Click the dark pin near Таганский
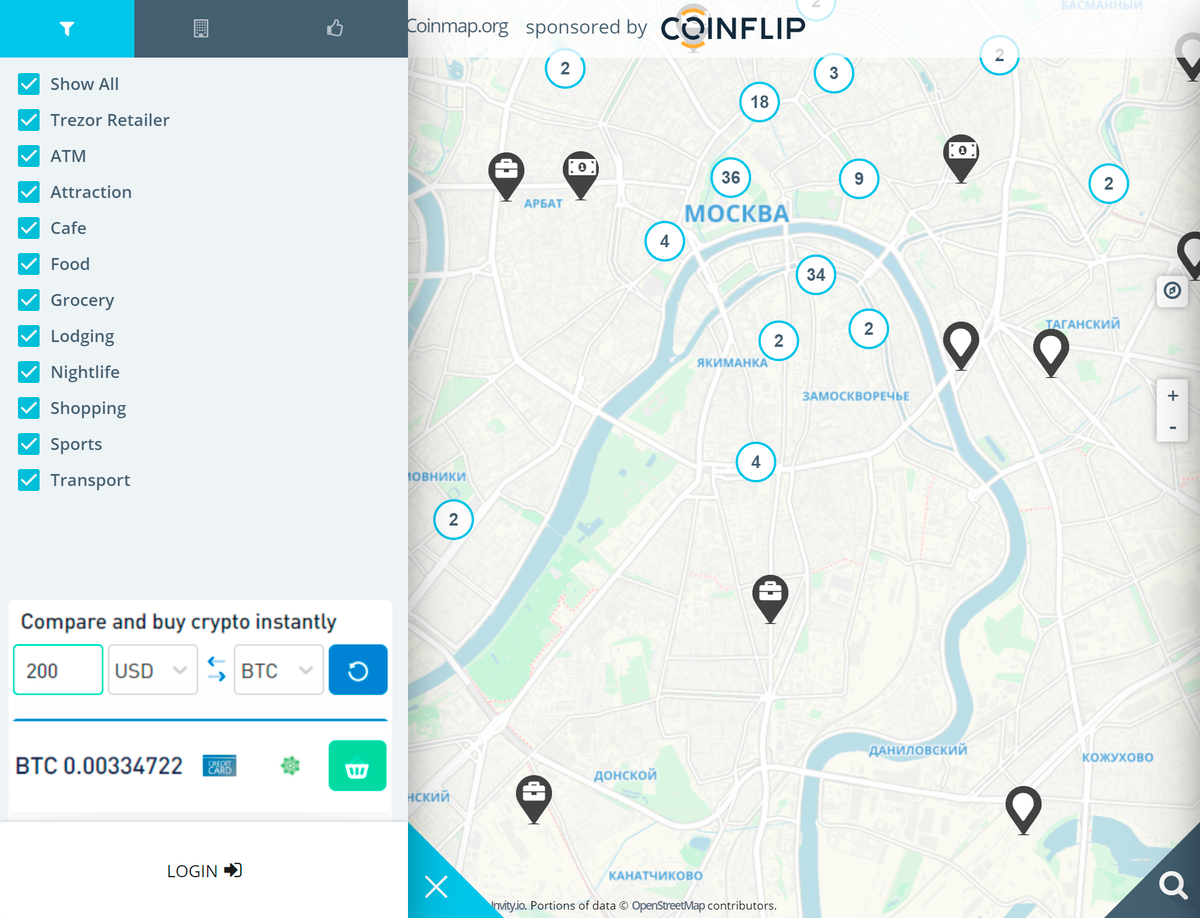Screen dimensions: 1200x918 1051,348
